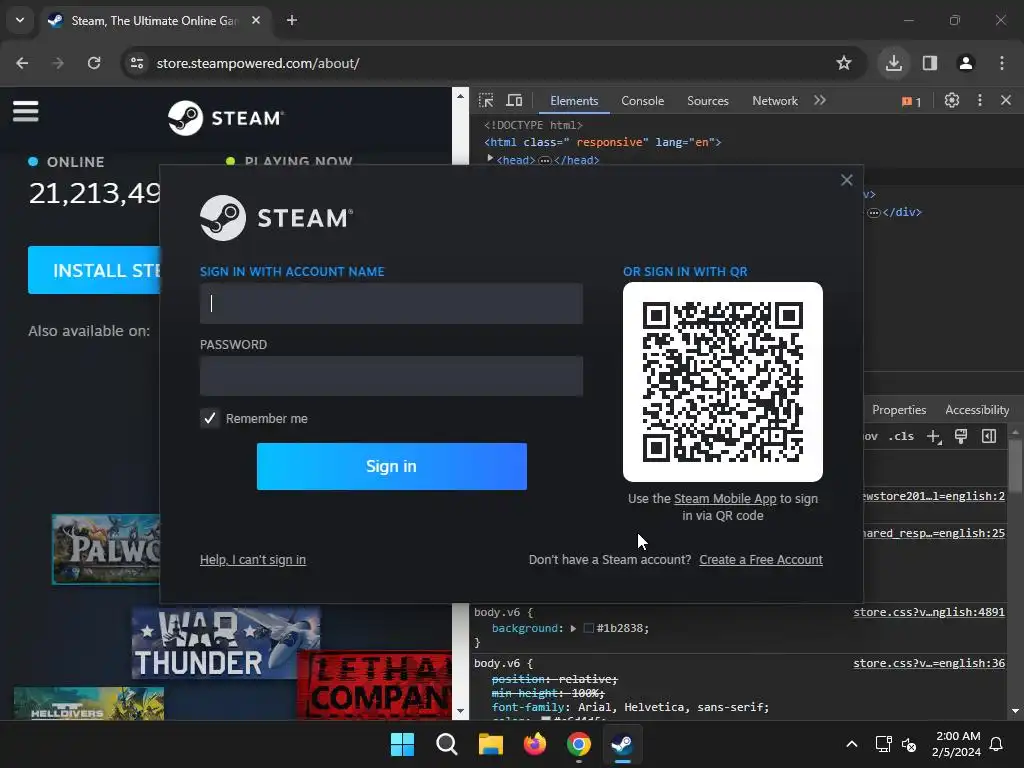Open the Properties pane tab

click(899, 410)
